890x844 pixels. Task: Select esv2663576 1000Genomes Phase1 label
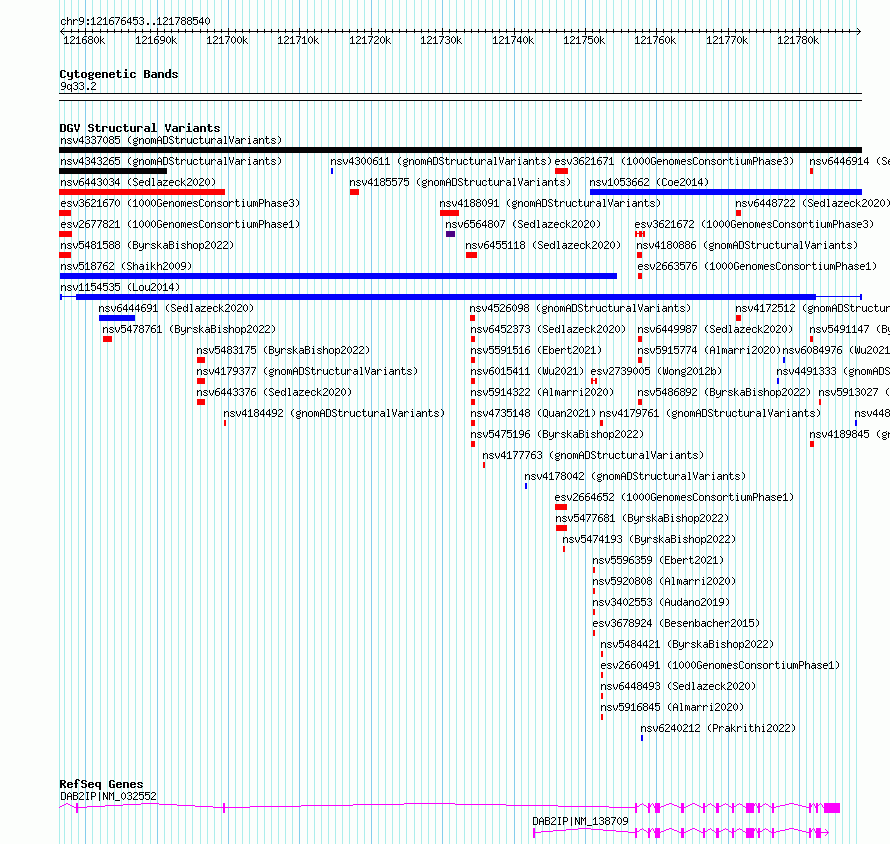coord(757,266)
